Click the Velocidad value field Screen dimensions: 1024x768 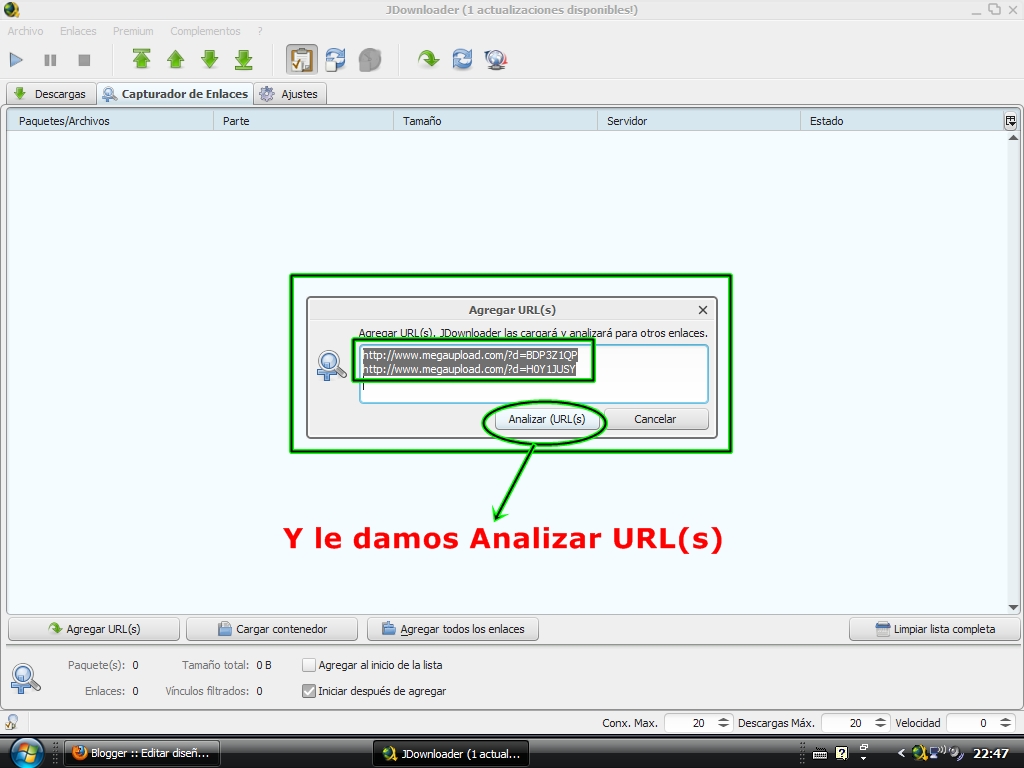tap(972, 723)
